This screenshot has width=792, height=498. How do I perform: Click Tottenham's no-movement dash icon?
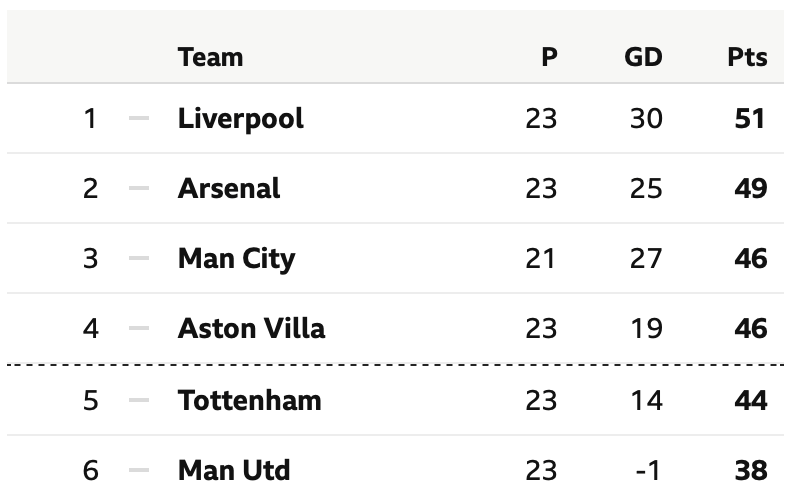tap(139, 400)
